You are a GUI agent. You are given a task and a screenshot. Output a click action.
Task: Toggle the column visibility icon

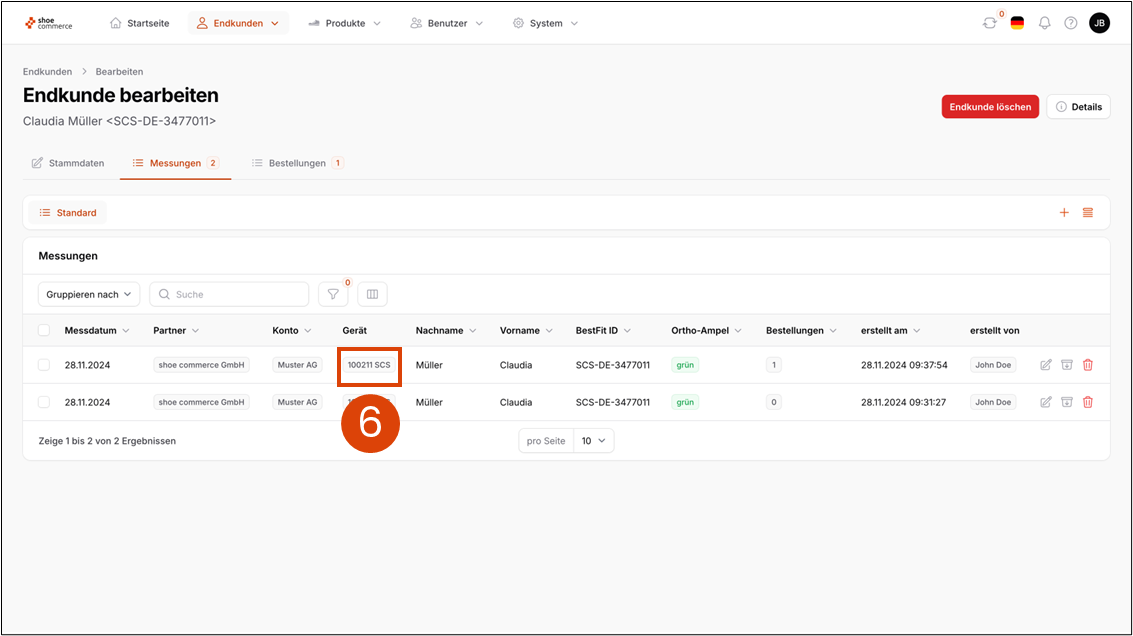[x=372, y=294]
